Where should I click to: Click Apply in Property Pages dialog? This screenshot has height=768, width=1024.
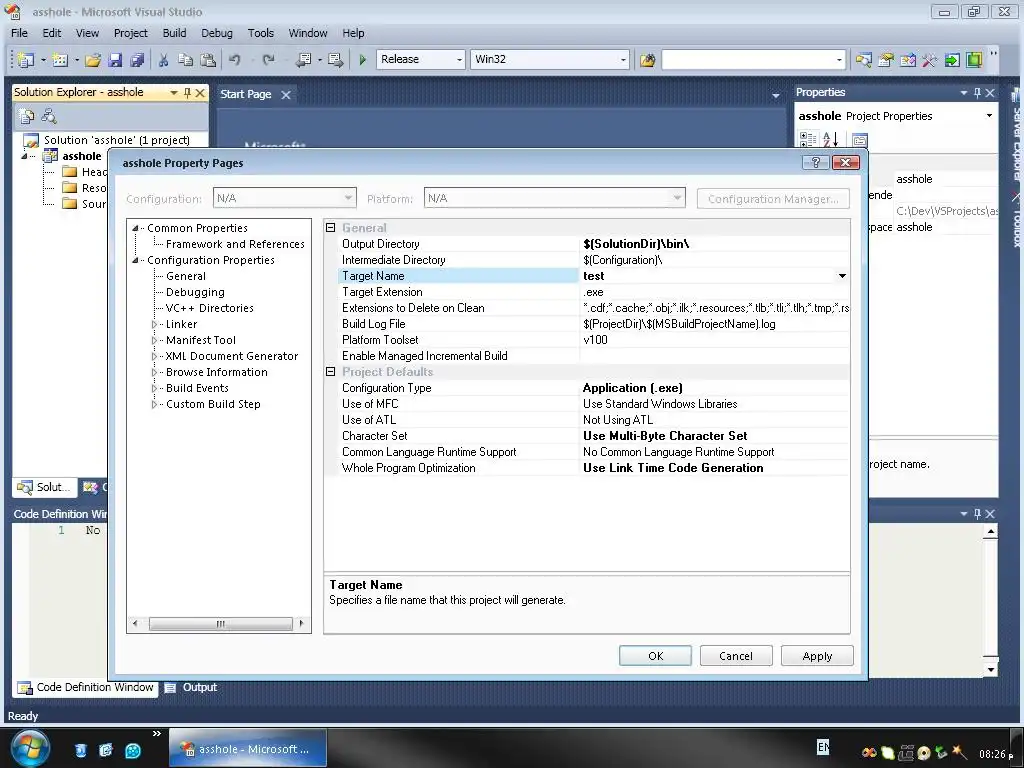point(817,656)
